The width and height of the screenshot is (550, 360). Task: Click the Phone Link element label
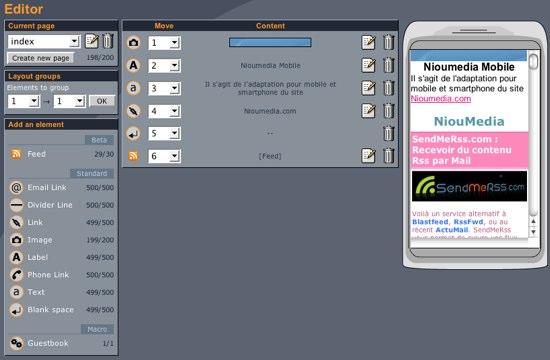(48, 275)
